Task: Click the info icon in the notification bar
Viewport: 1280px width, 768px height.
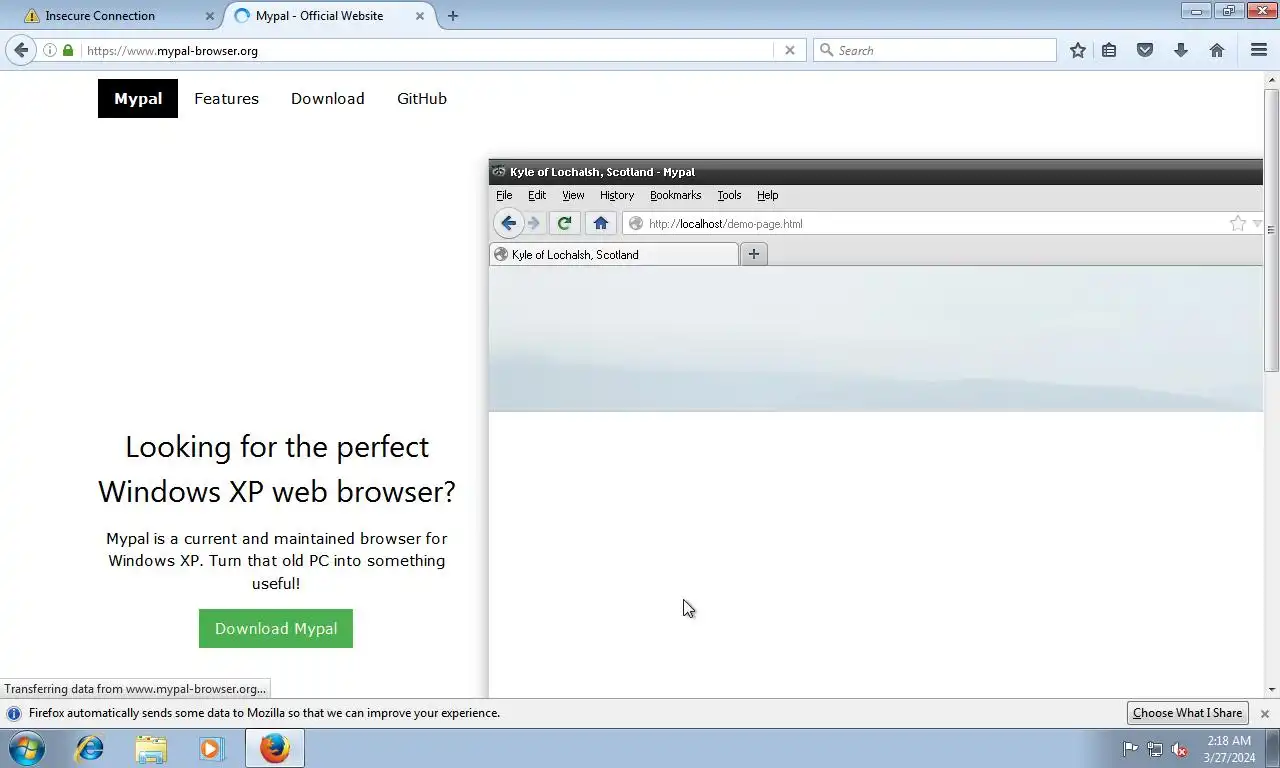Action: pos(14,713)
